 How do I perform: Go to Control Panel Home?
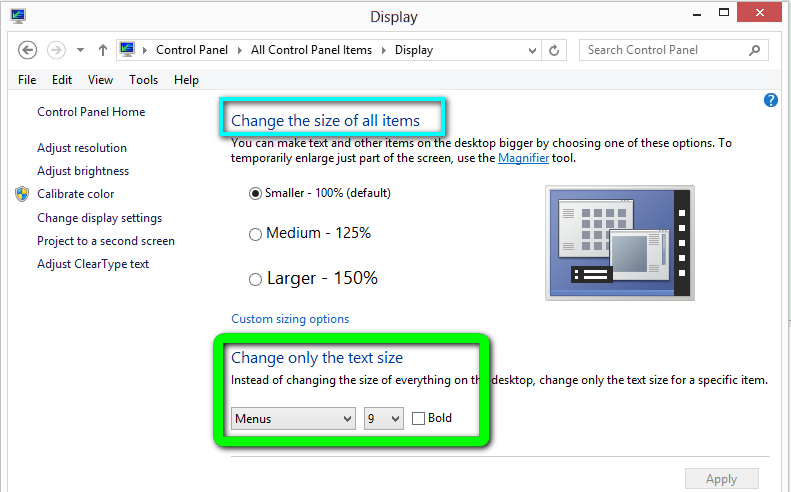(91, 112)
